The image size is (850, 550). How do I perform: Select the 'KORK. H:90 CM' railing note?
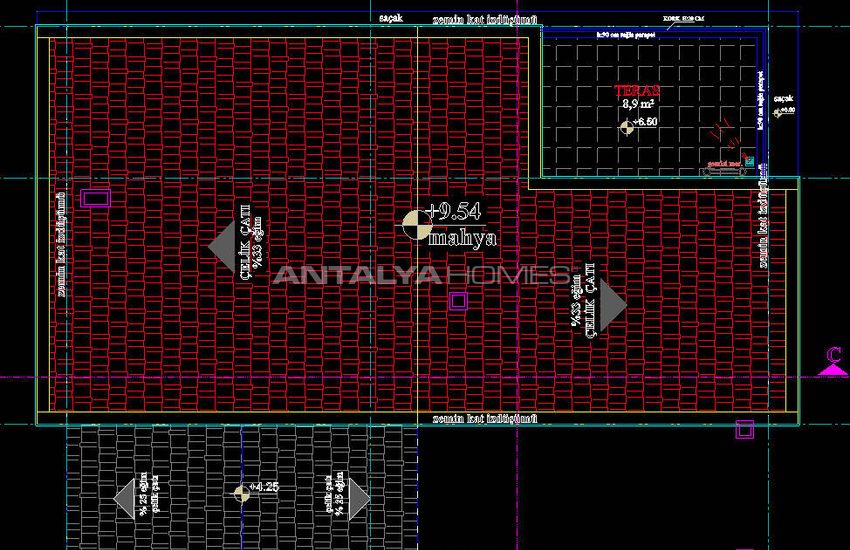(x=684, y=18)
